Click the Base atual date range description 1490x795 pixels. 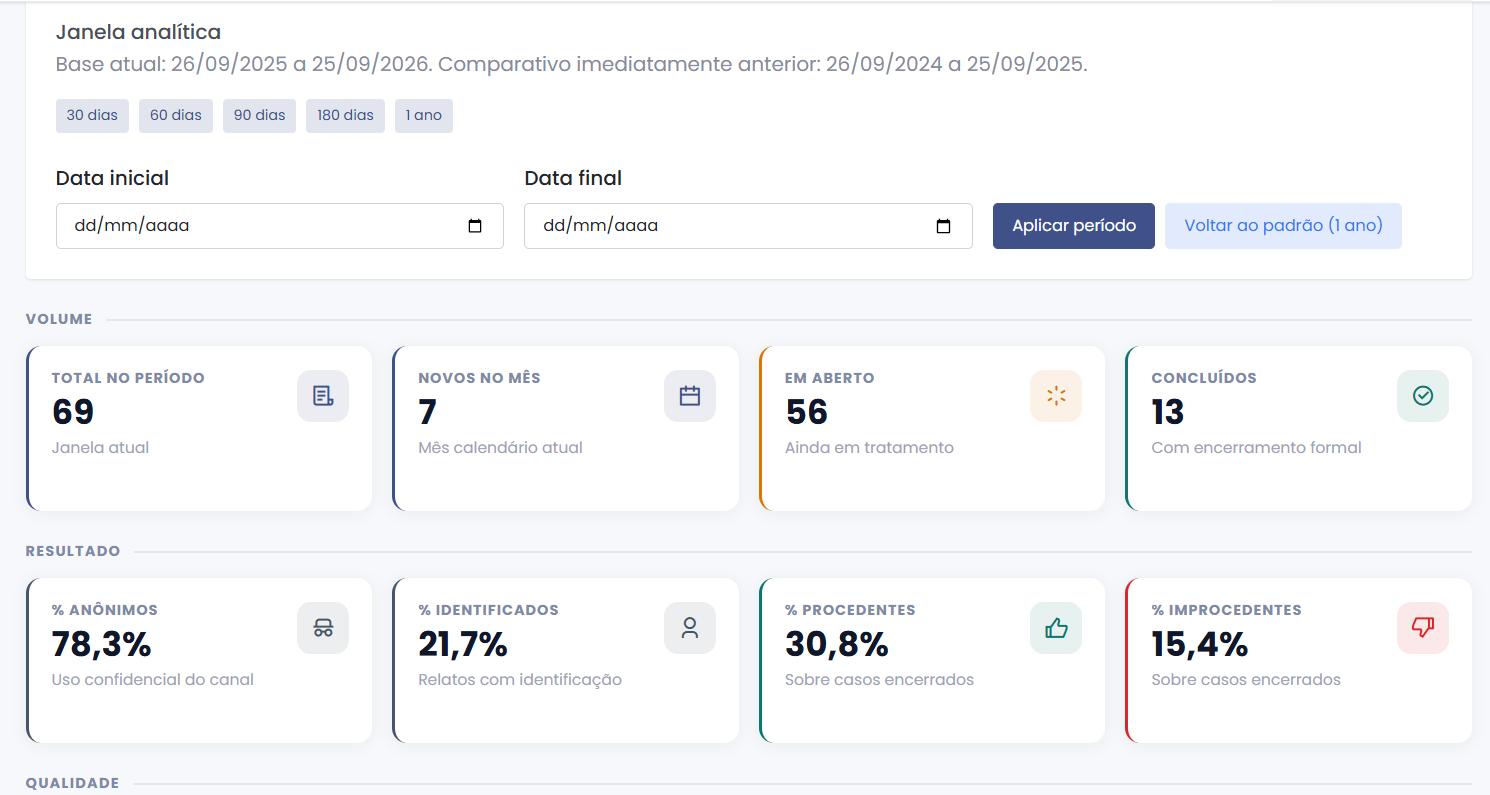pyautogui.click(x=571, y=65)
